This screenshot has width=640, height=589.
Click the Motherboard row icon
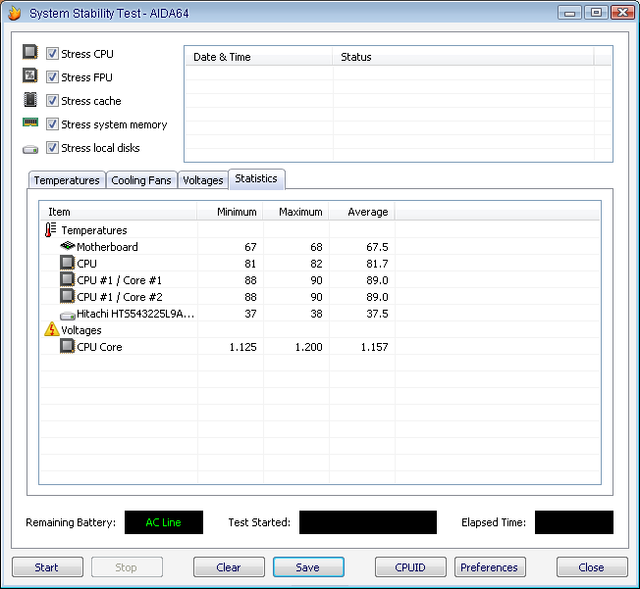(67, 247)
